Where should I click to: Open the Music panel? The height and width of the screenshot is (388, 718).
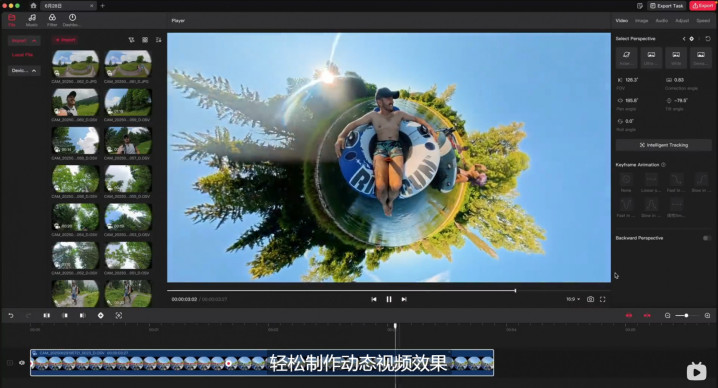point(32,20)
